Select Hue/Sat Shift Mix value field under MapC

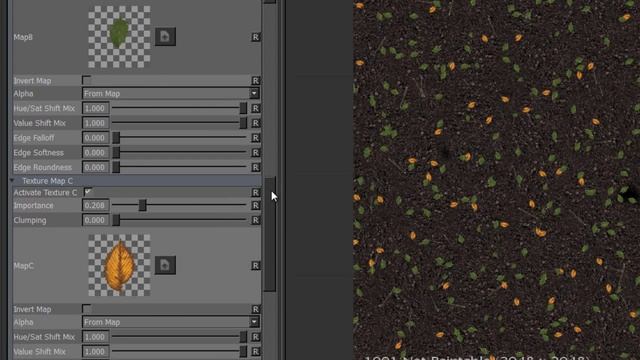pyautogui.click(x=96, y=337)
